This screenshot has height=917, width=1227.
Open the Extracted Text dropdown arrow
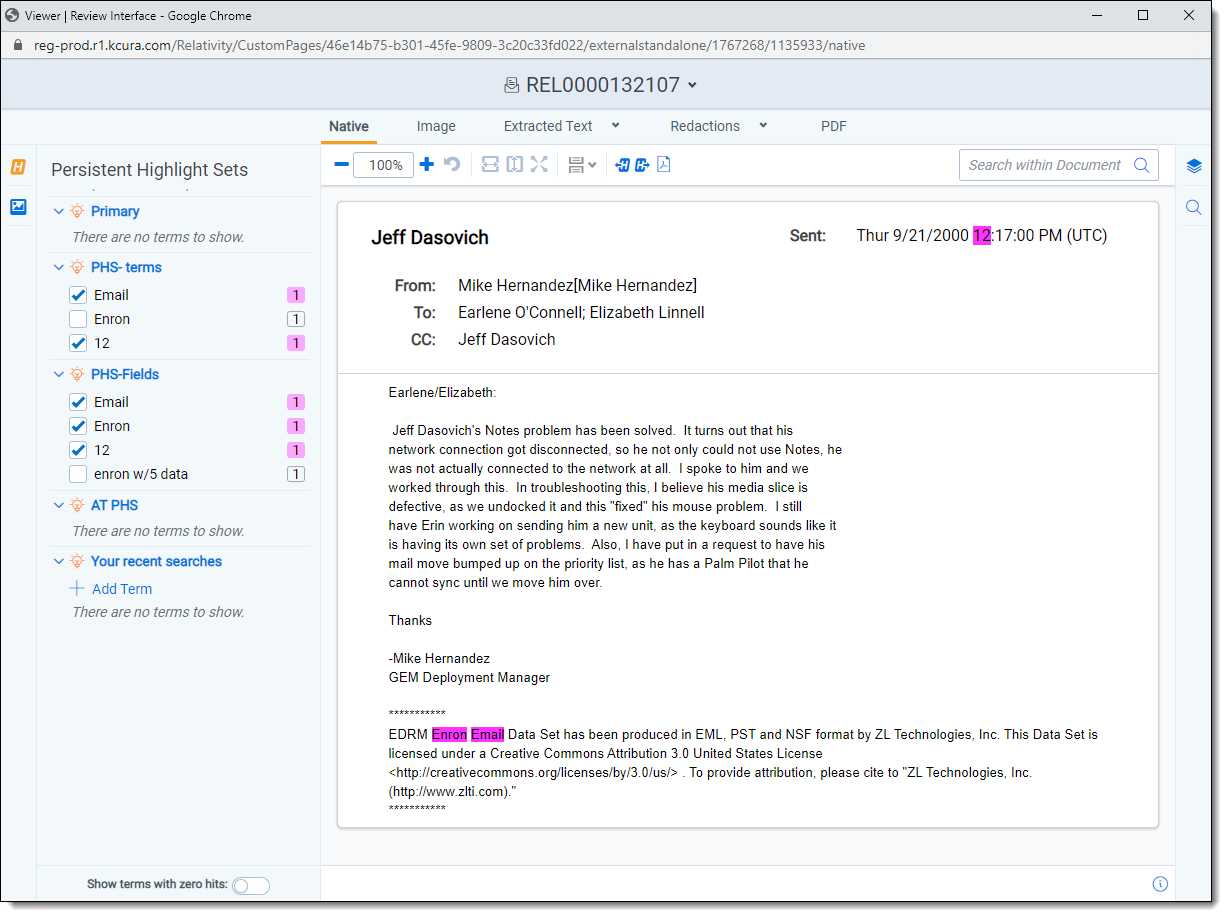[x=616, y=126]
